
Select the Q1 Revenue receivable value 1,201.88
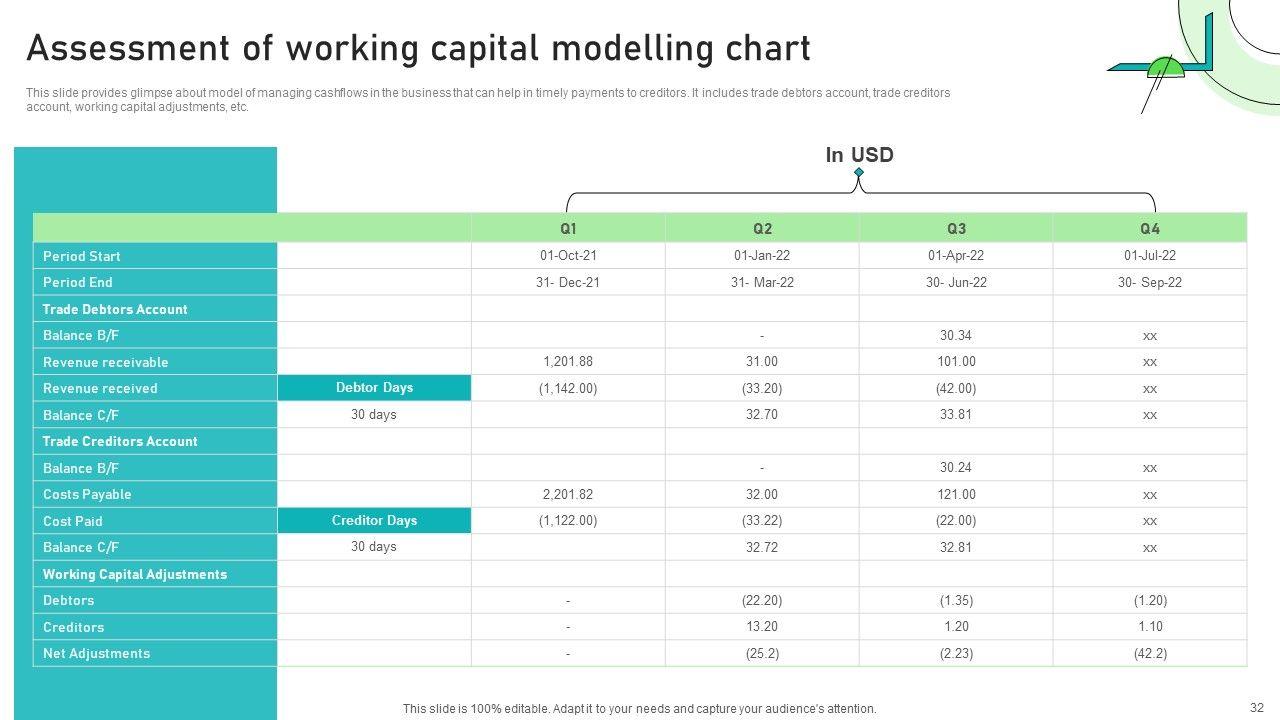568,361
